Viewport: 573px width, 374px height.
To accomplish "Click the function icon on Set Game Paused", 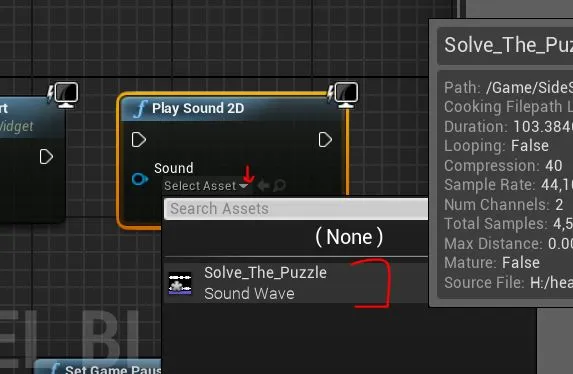I will tap(56, 369).
